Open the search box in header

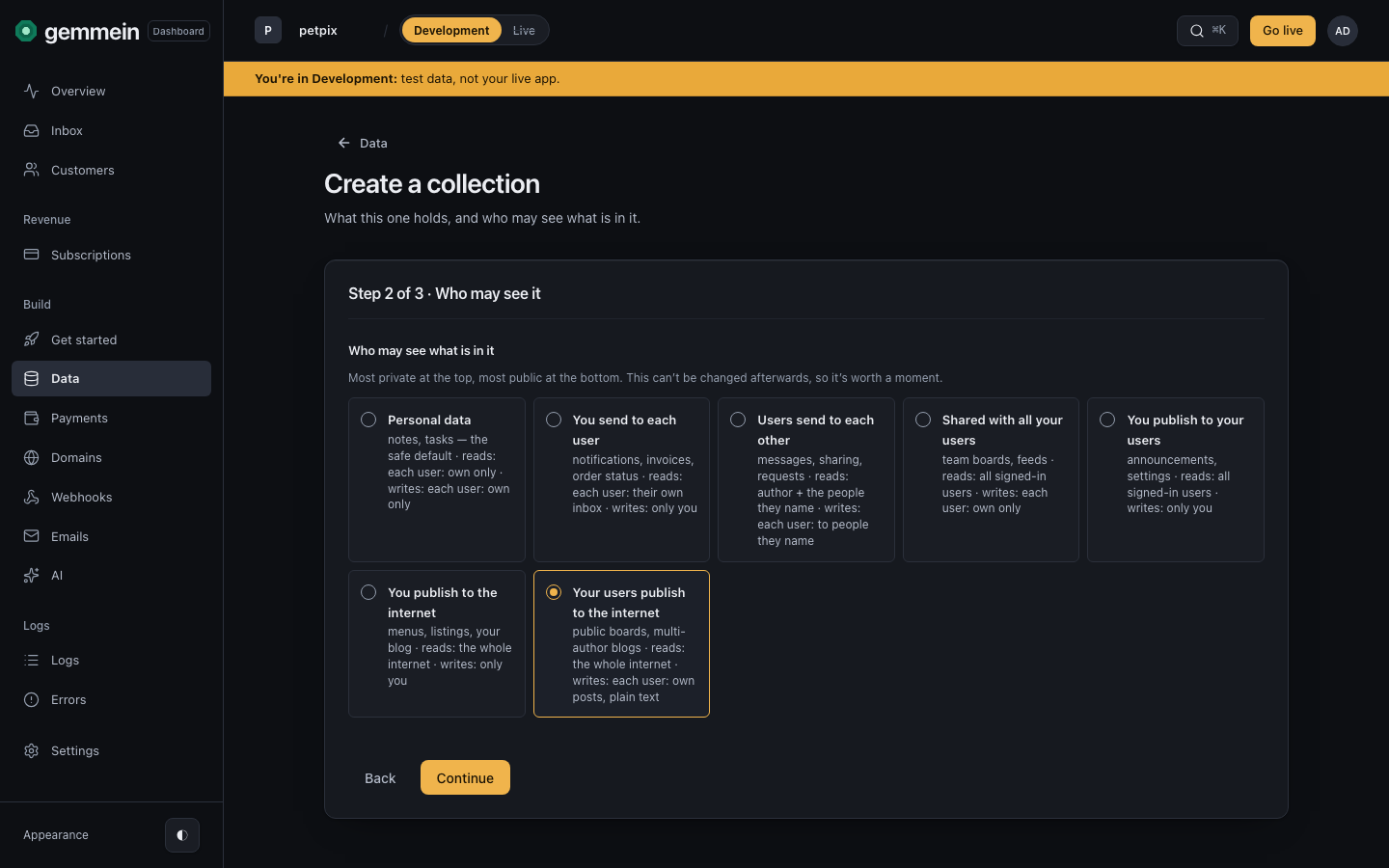point(1208,31)
